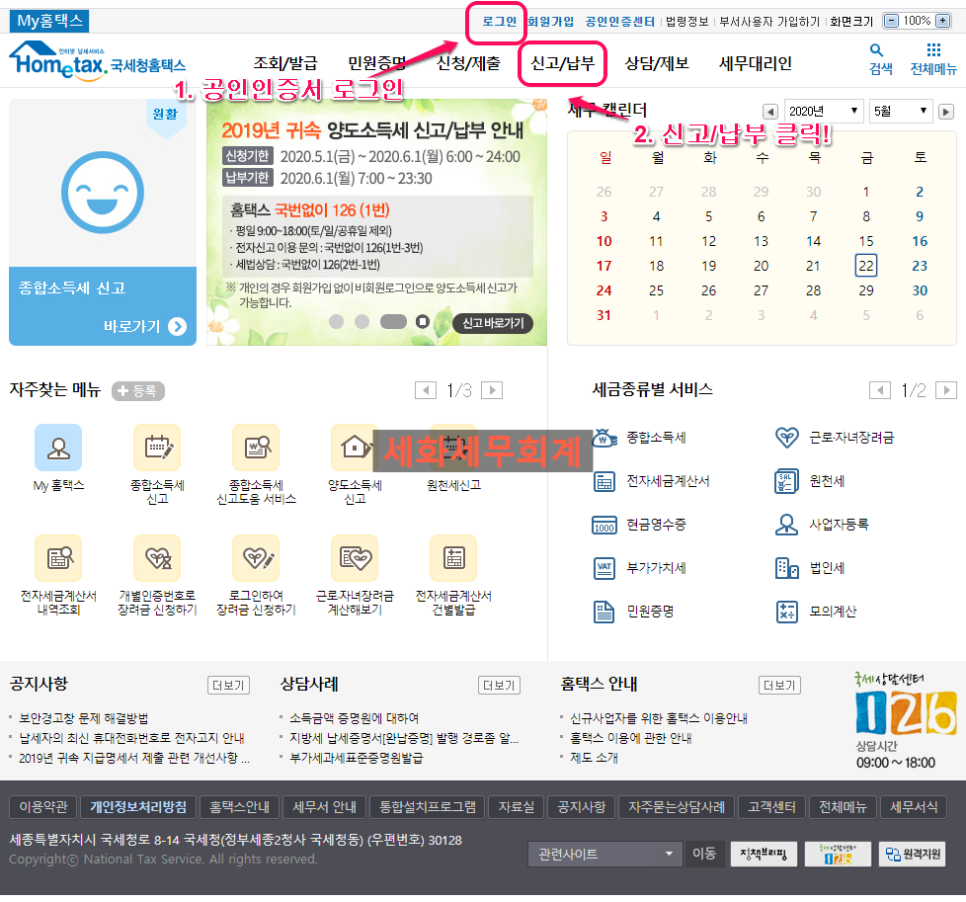Increase screen size with plus icon
The height and width of the screenshot is (902, 966).
tap(943, 21)
